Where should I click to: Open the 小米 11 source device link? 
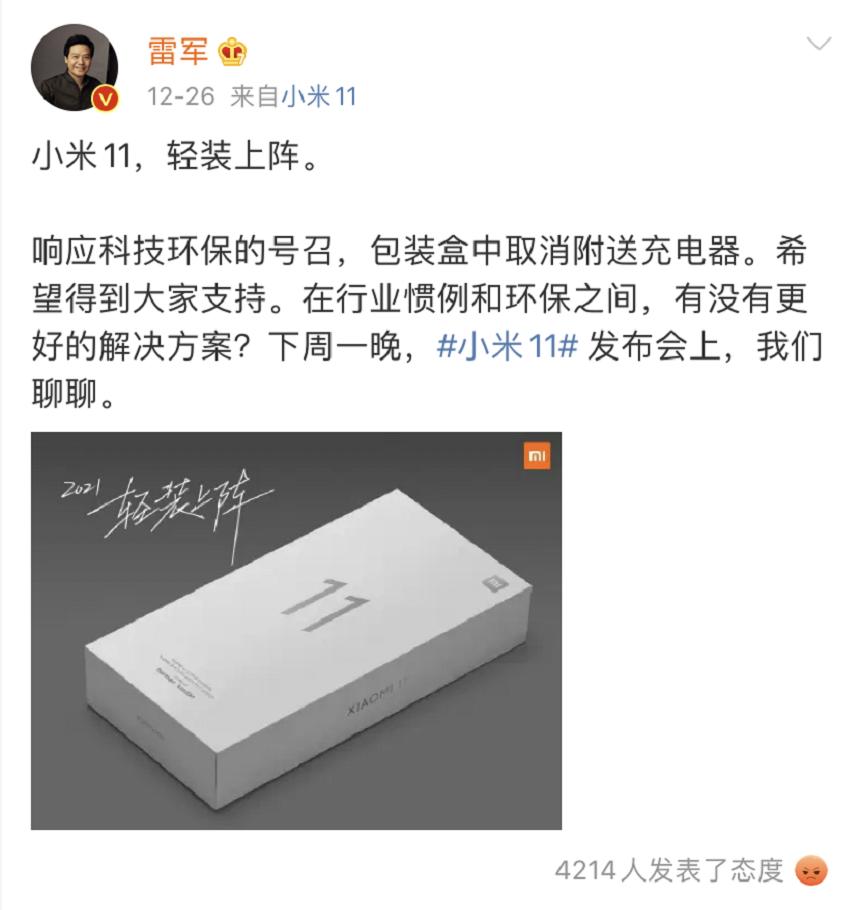319,96
